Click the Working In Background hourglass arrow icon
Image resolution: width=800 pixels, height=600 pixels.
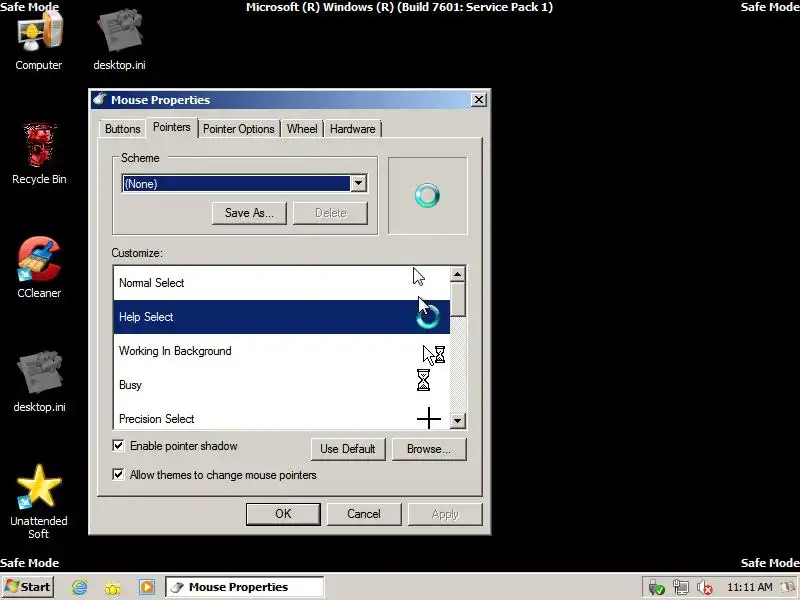434,355
